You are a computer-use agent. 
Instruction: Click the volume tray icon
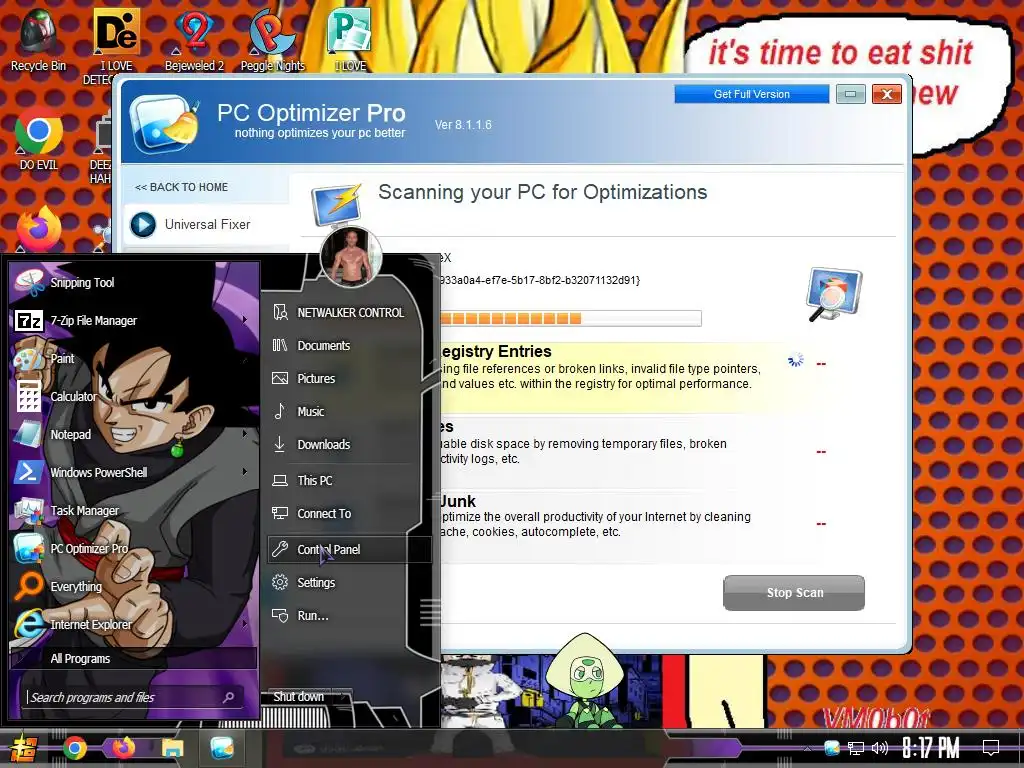click(880, 748)
